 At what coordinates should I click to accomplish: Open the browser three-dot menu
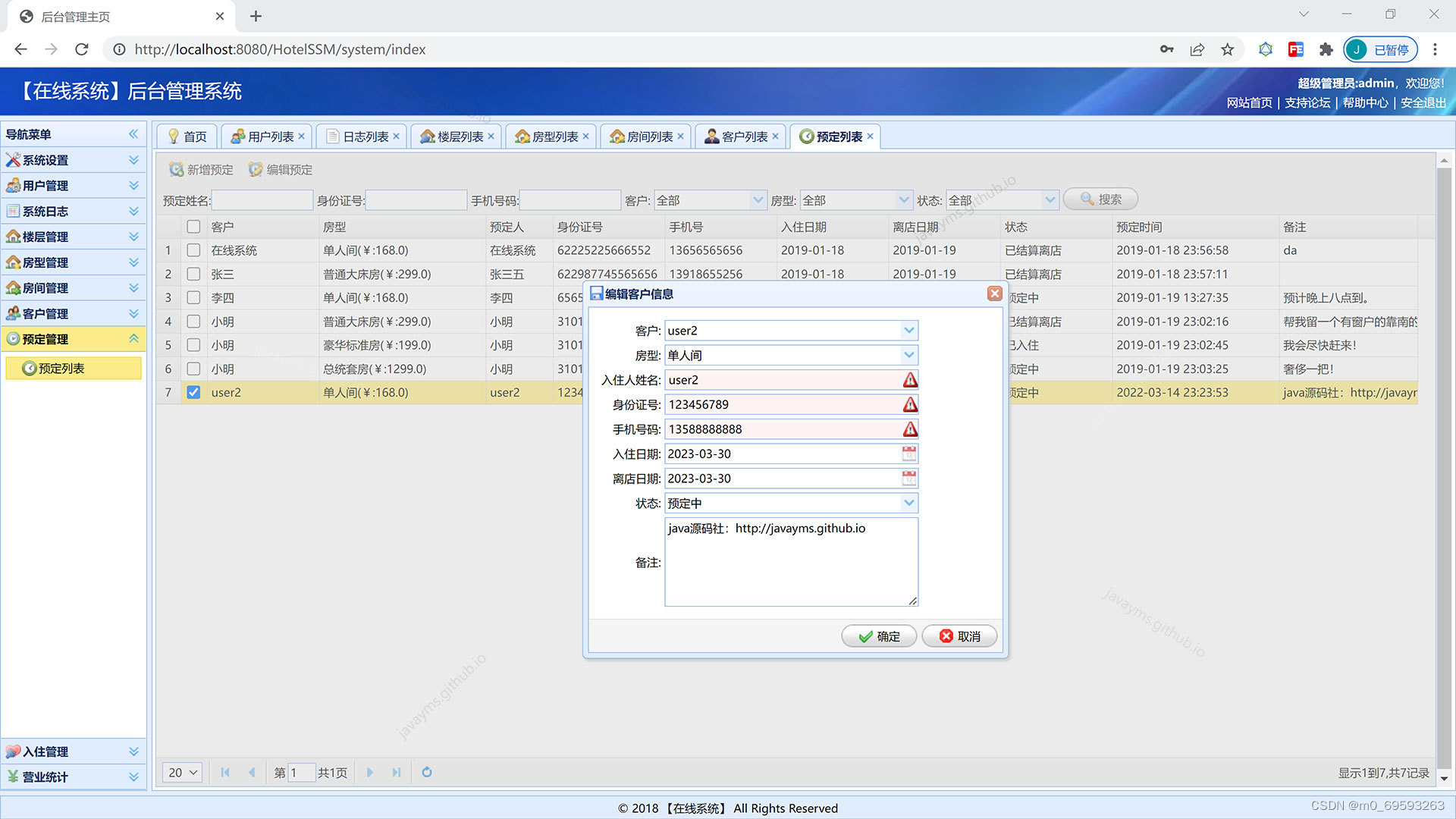click(1435, 49)
